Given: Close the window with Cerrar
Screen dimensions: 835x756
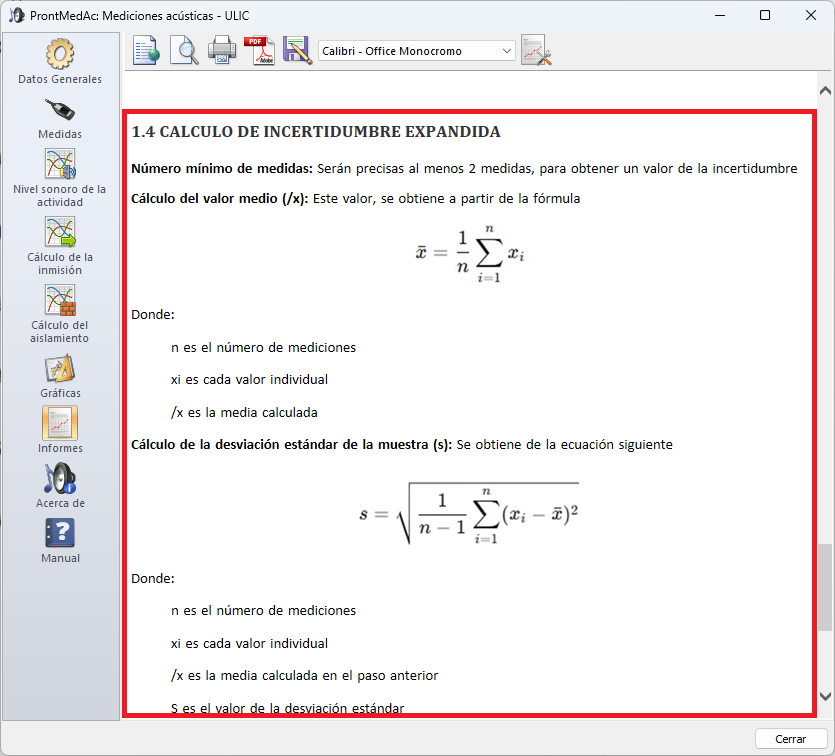Looking at the screenshot, I should (789, 738).
